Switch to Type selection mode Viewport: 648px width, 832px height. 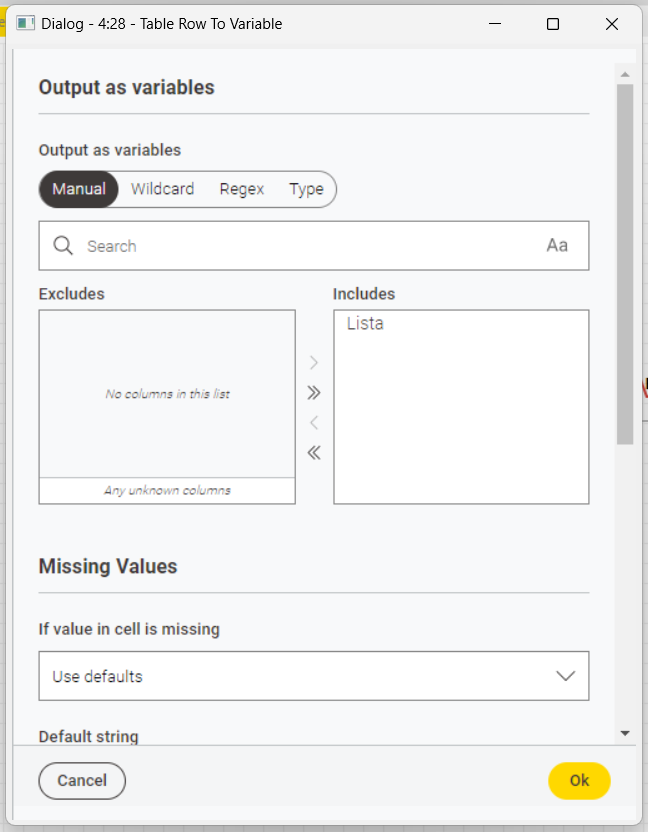[x=306, y=189]
